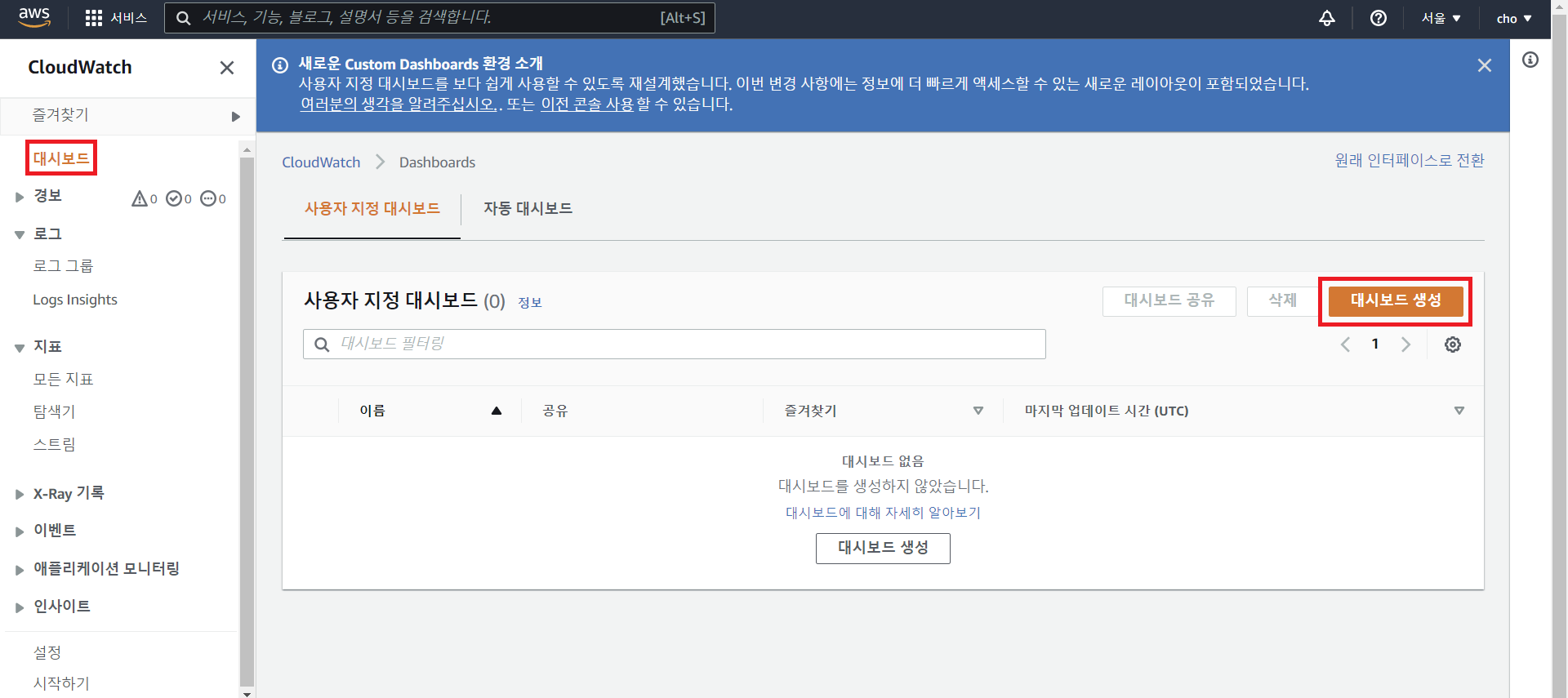Open 설정 settings in sidebar
Viewport: 1568px width, 698px height.
[x=47, y=652]
